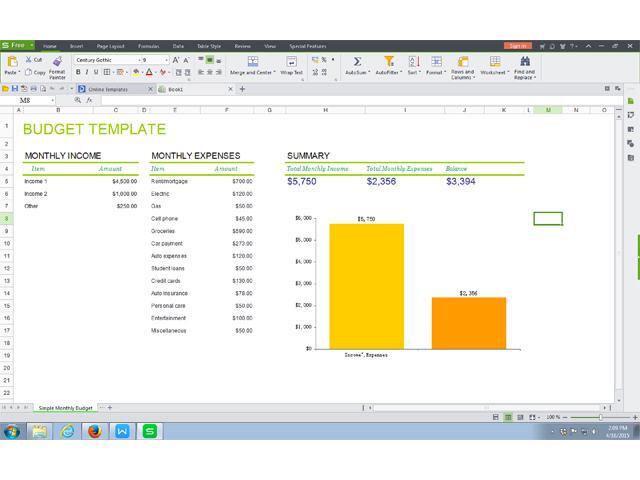
Task: Click the zoom slider handle
Action: [600, 417]
